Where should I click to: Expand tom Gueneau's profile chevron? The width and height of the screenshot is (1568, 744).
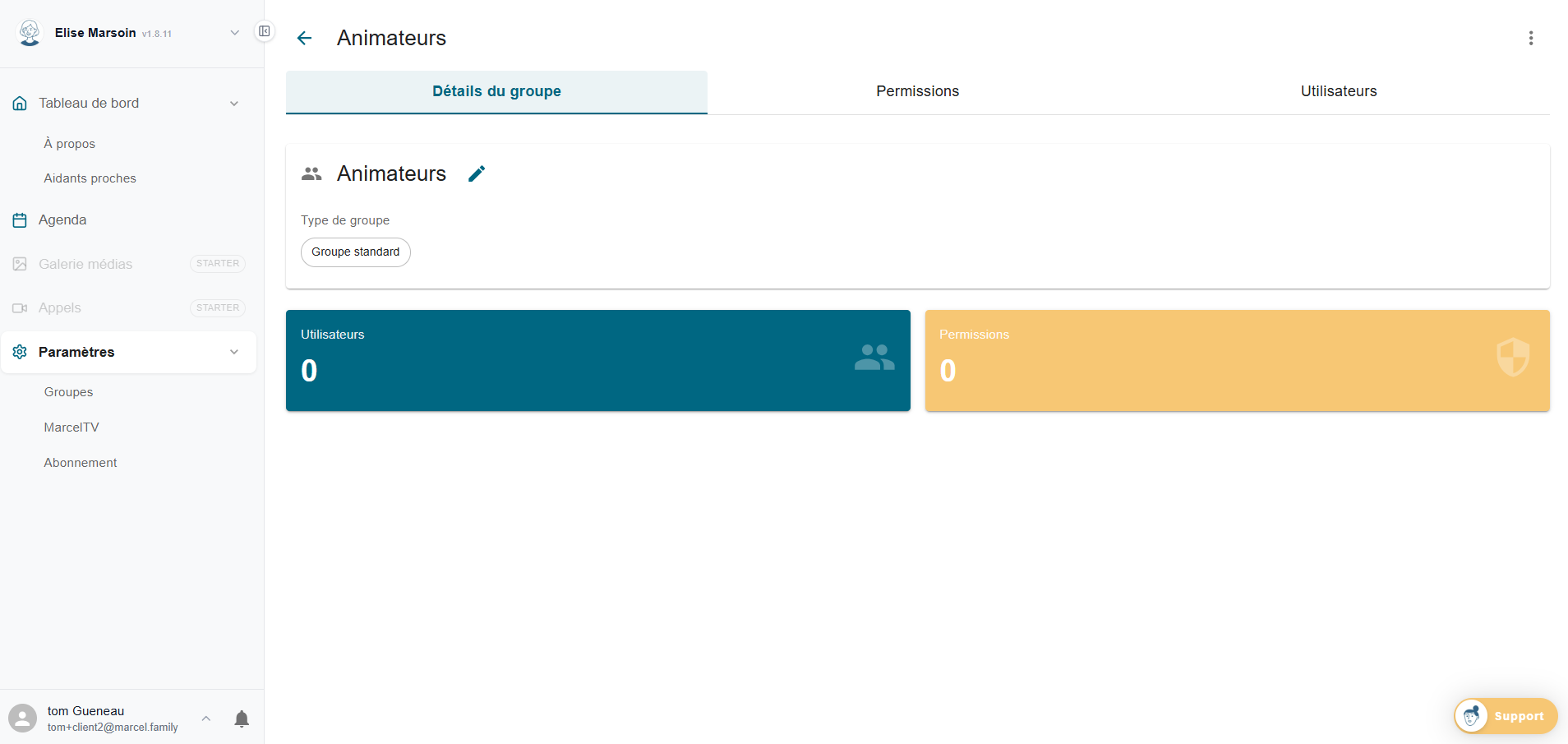205,719
